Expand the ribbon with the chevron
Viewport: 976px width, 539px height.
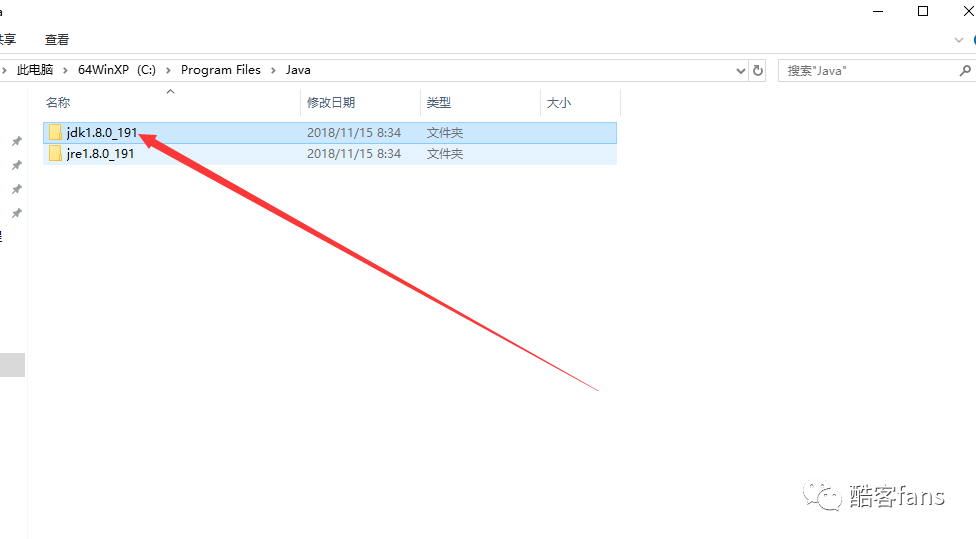(959, 40)
